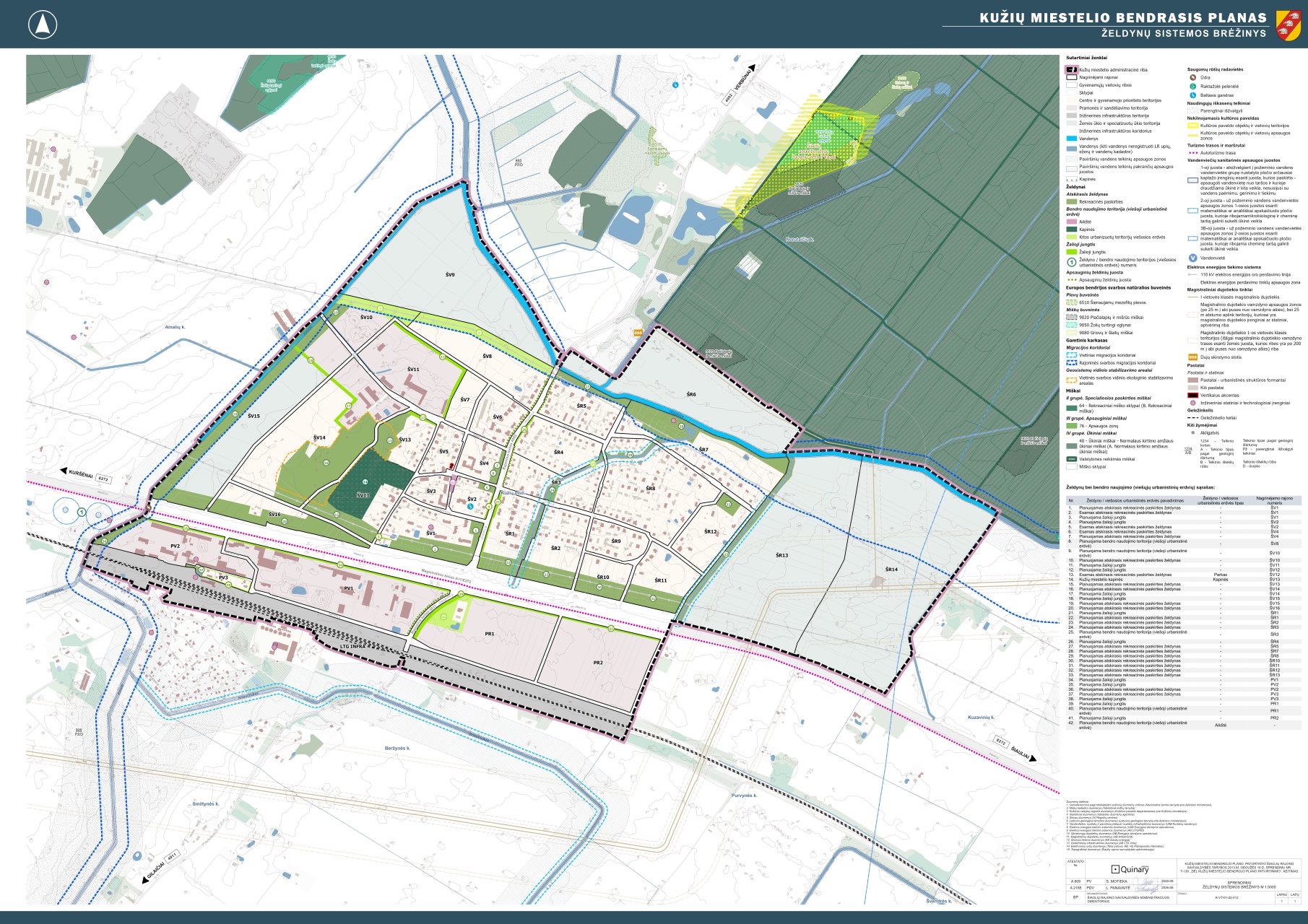The image size is (1308, 924).
Task: Click the 'LTG INFRA' label on the map
Action: point(355,646)
